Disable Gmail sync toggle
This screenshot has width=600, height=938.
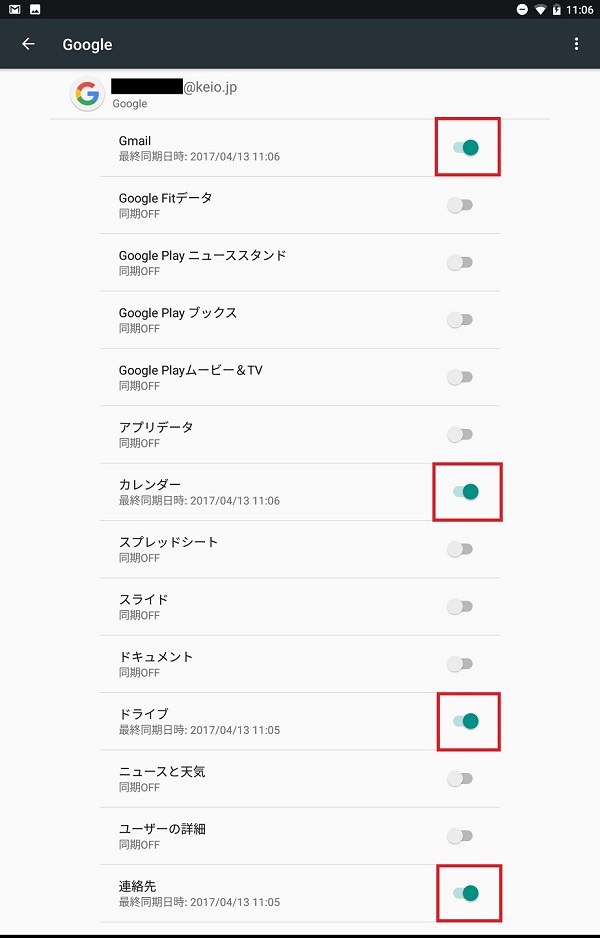(466, 148)
